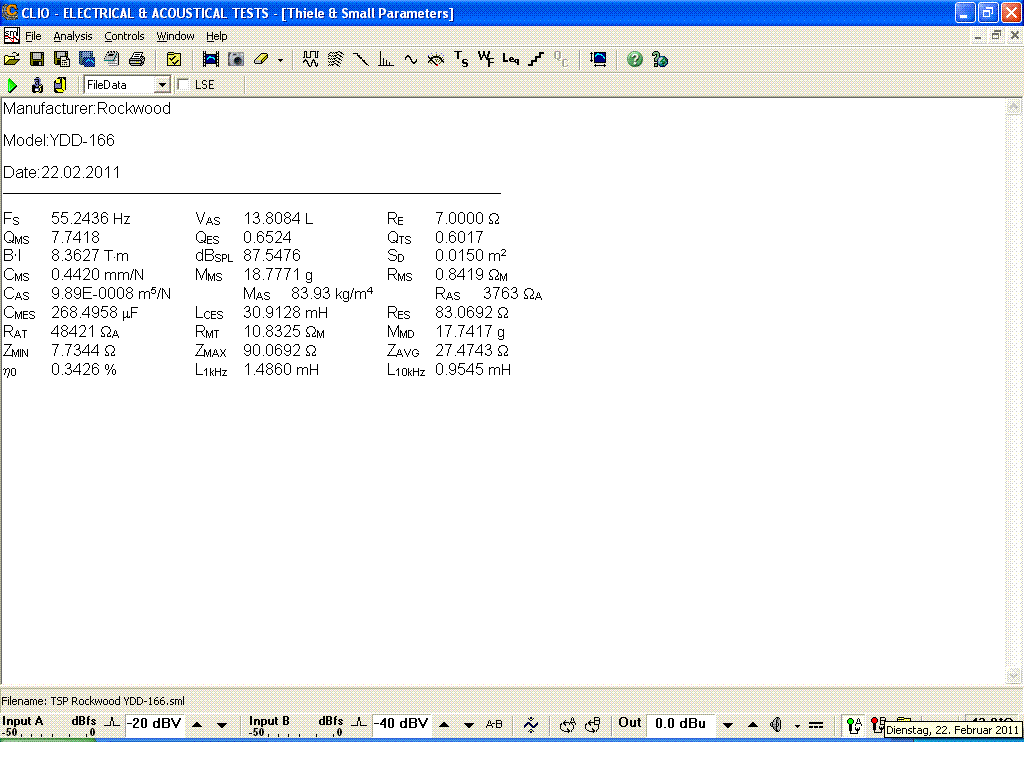Viewport: 1024px width, 768px height.
Task: Open the waterfall analysis icon
Action: tap(335, 59)
